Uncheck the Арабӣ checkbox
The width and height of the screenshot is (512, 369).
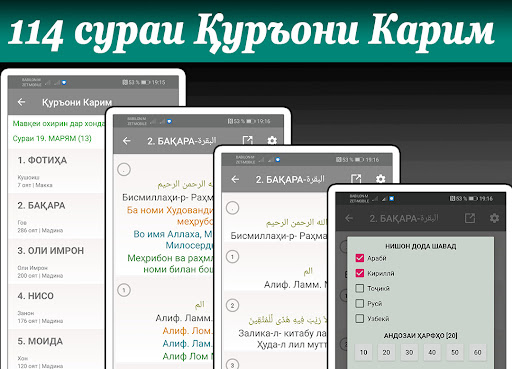[360, 258]
